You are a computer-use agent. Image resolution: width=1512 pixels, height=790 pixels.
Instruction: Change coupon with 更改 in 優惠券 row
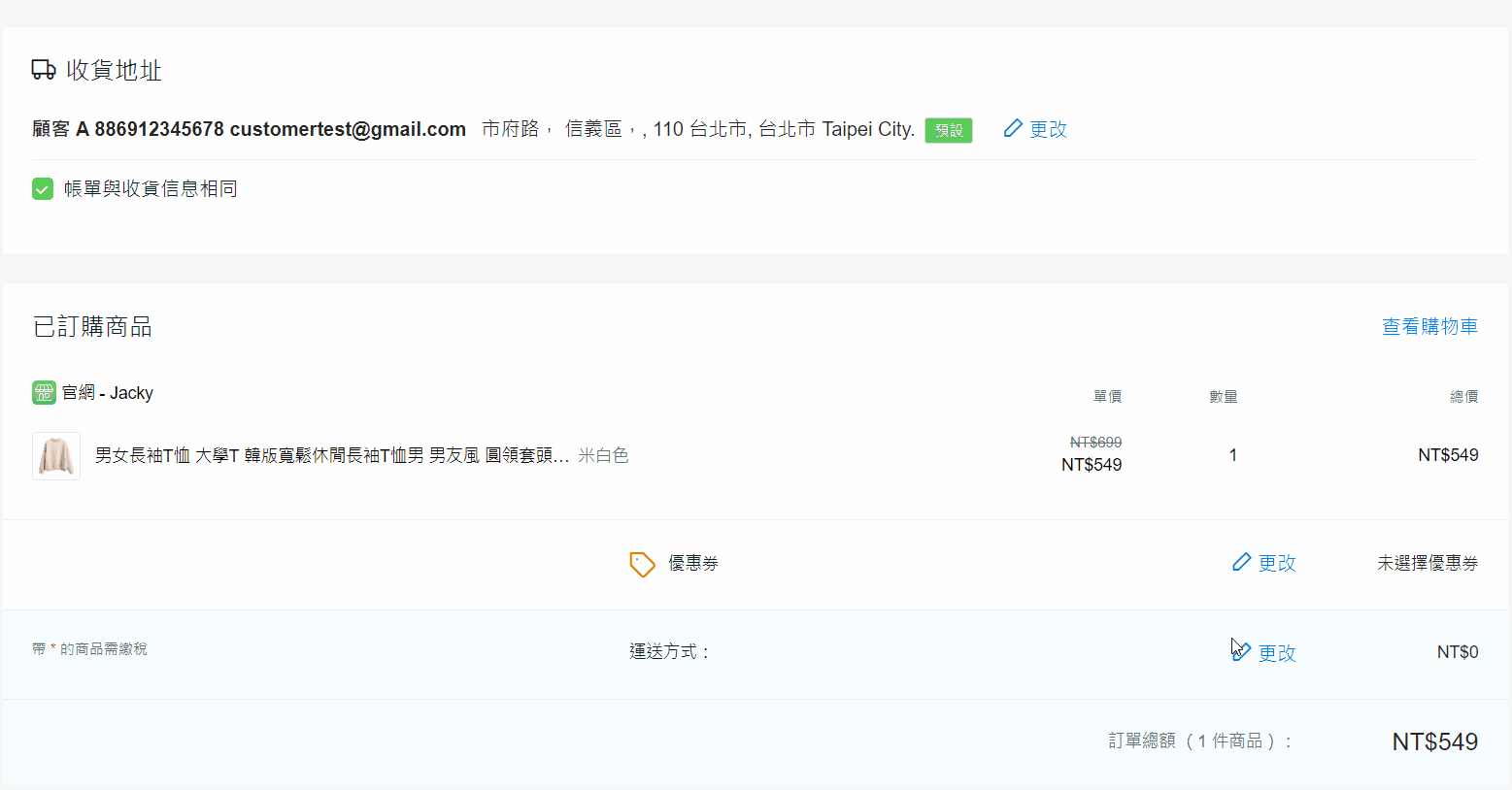(x=1277, y=563)
